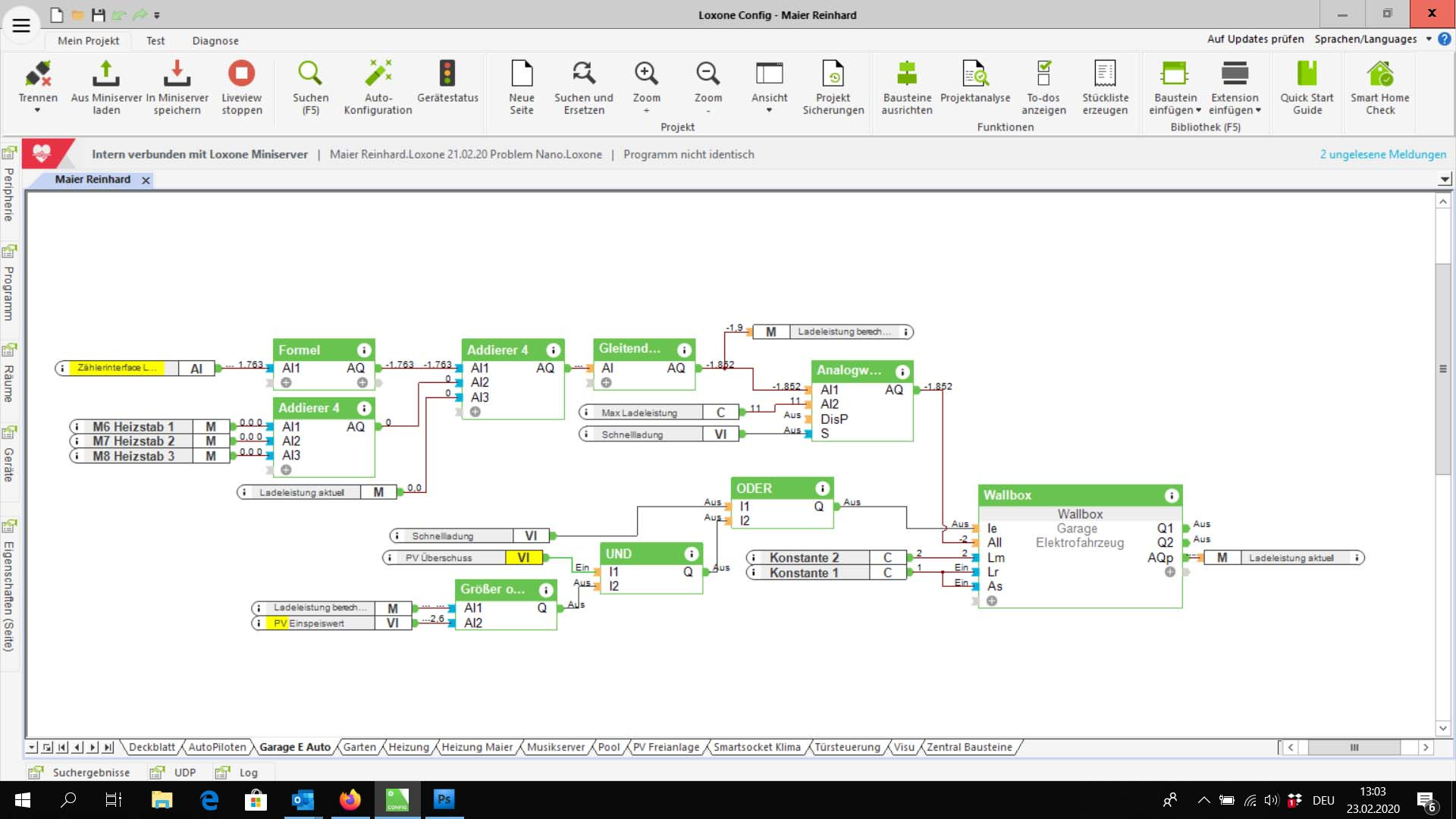The height and width of the screenshot is (819, 1456).
Task: Expand the Trennen dropdown arrow
Action: point(37,111)
